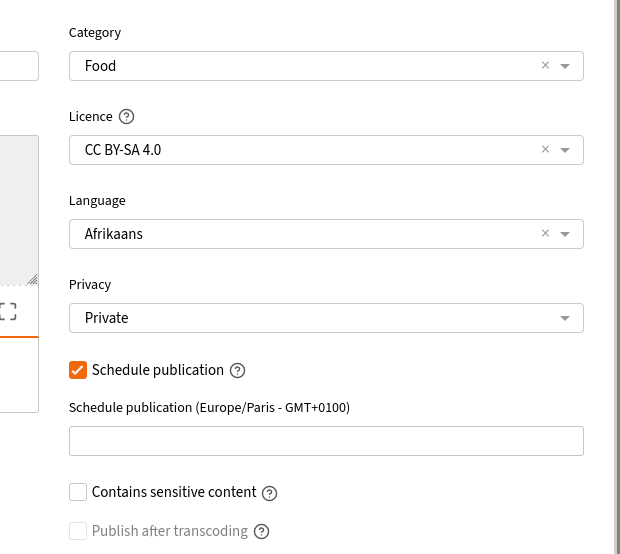620x554 pixels.
Task: Open the Licence dropdown arrow
Action: click(x=565, y=150)
